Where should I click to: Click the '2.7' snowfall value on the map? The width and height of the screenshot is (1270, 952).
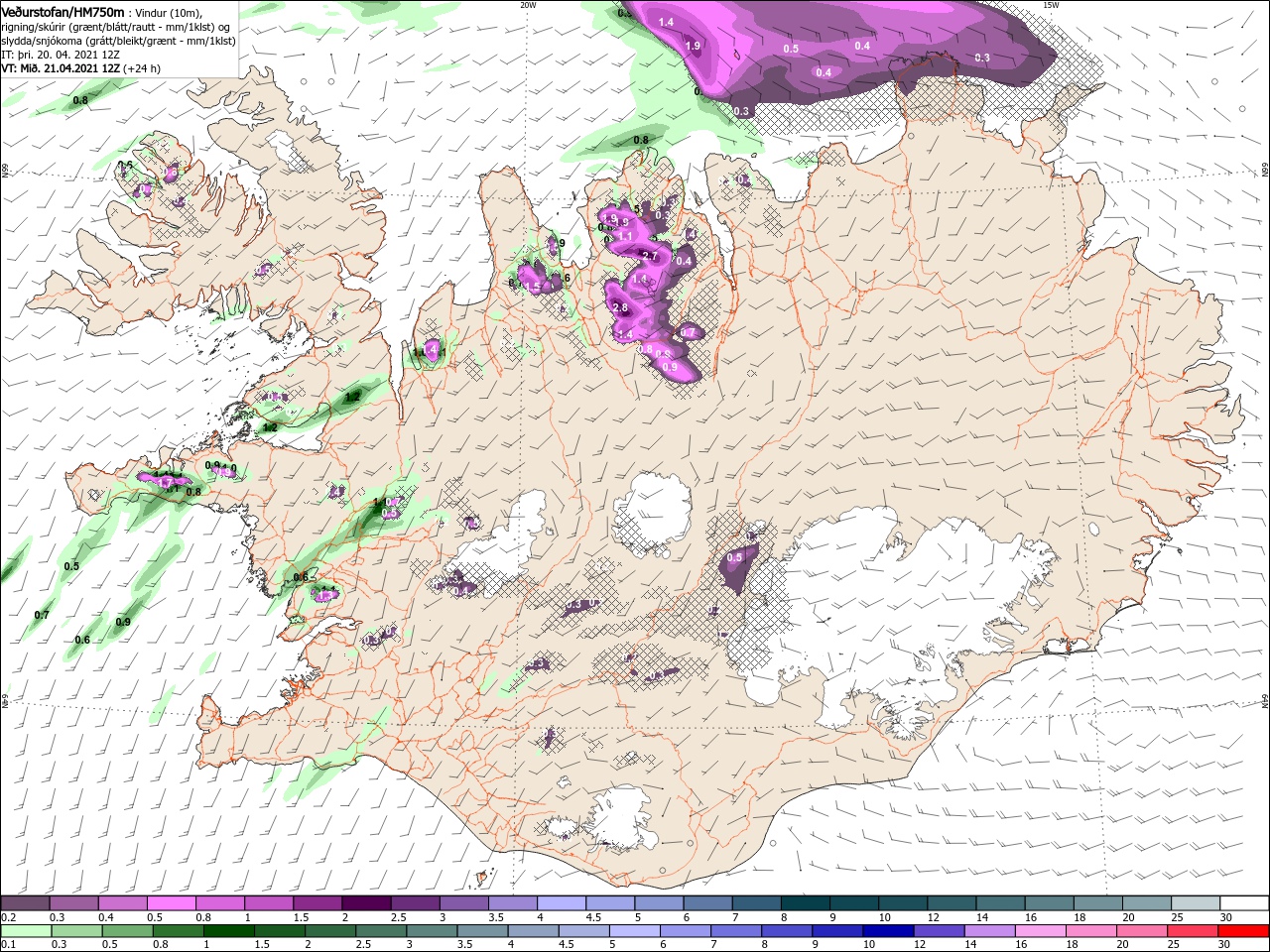[x=651, y=256]
